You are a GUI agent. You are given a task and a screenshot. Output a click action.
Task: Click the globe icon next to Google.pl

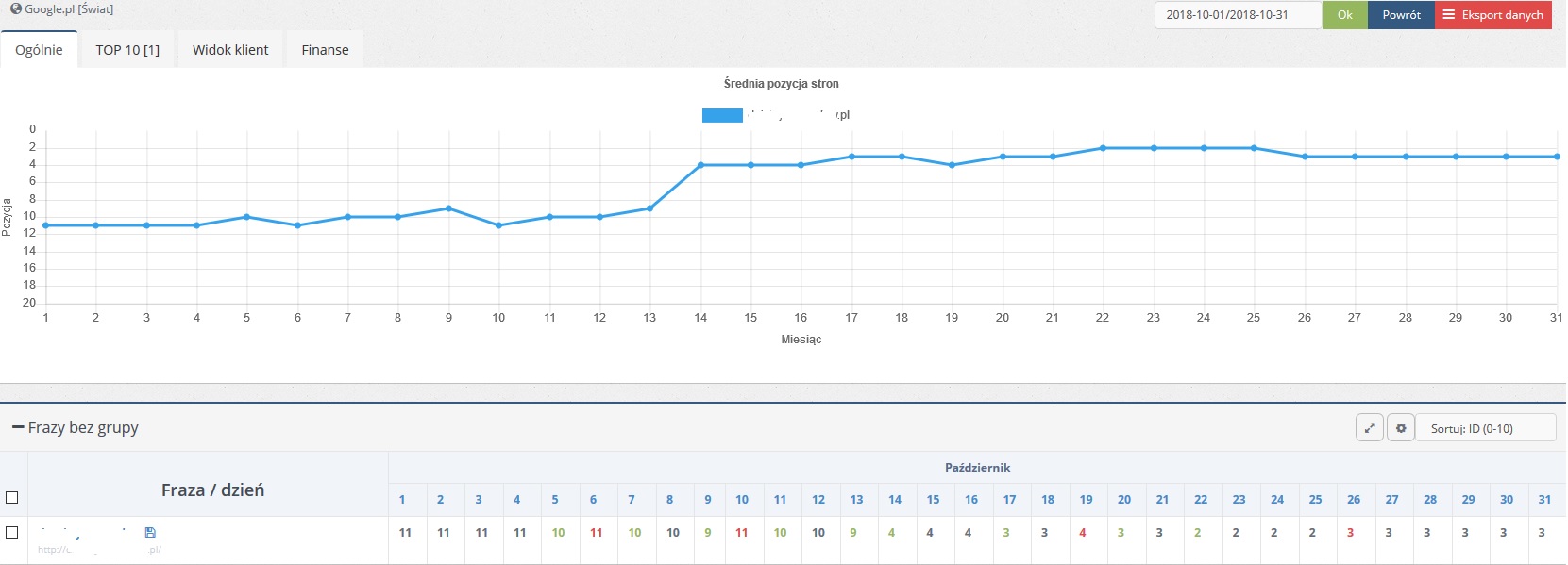(x=15, y=8)
